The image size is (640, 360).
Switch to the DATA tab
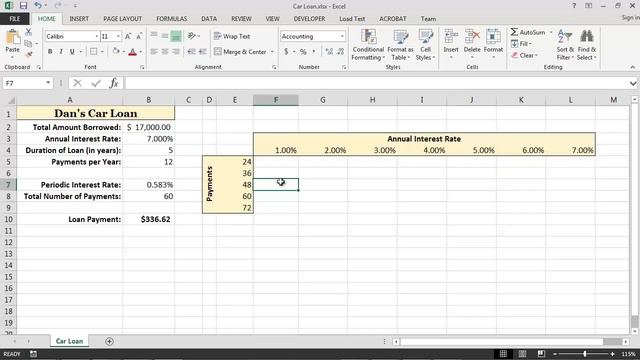click(209, 19)
